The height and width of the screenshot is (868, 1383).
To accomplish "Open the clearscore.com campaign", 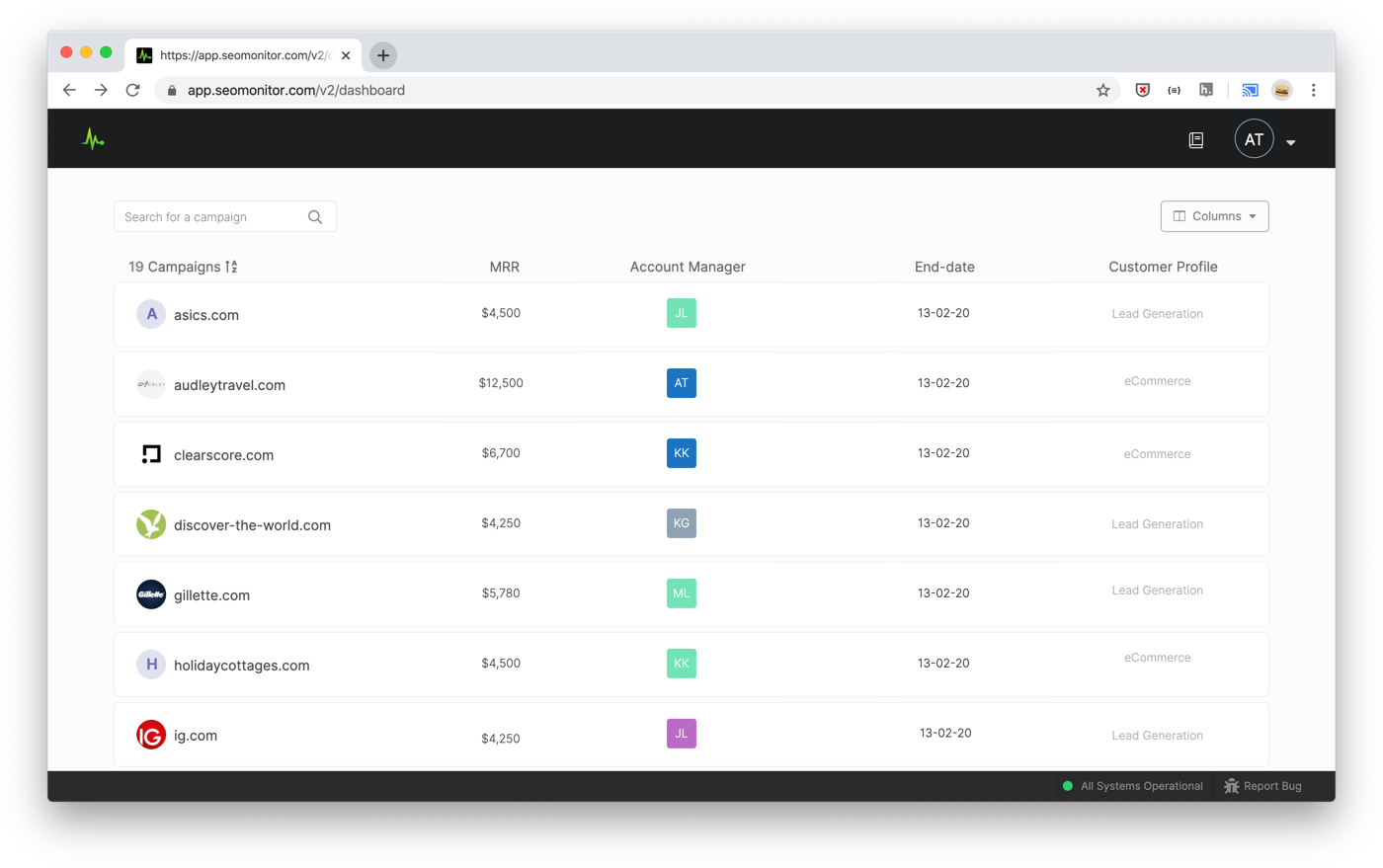I will [223, 455].
